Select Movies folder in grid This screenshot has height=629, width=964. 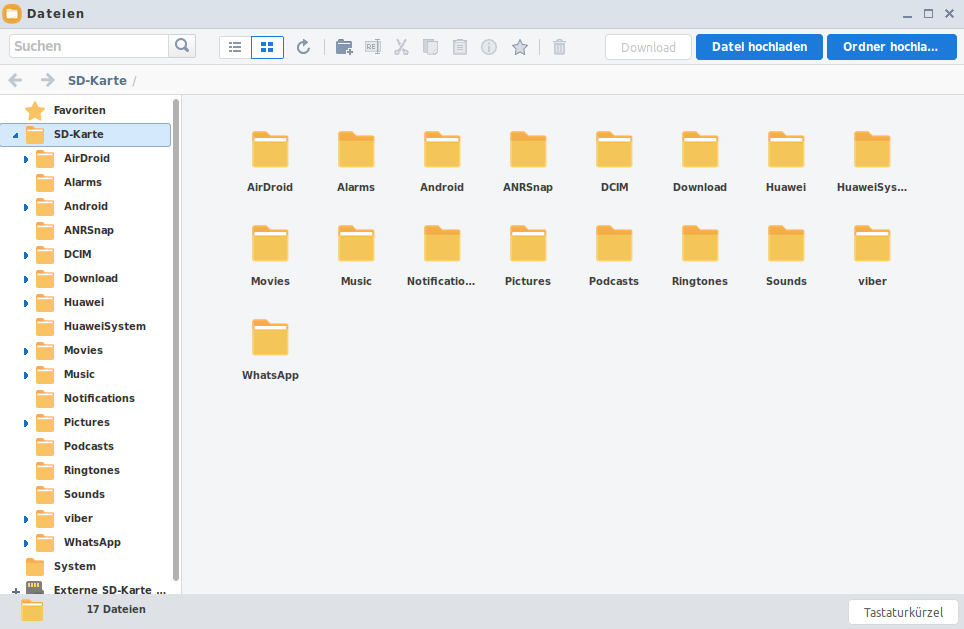coord(270,255)
